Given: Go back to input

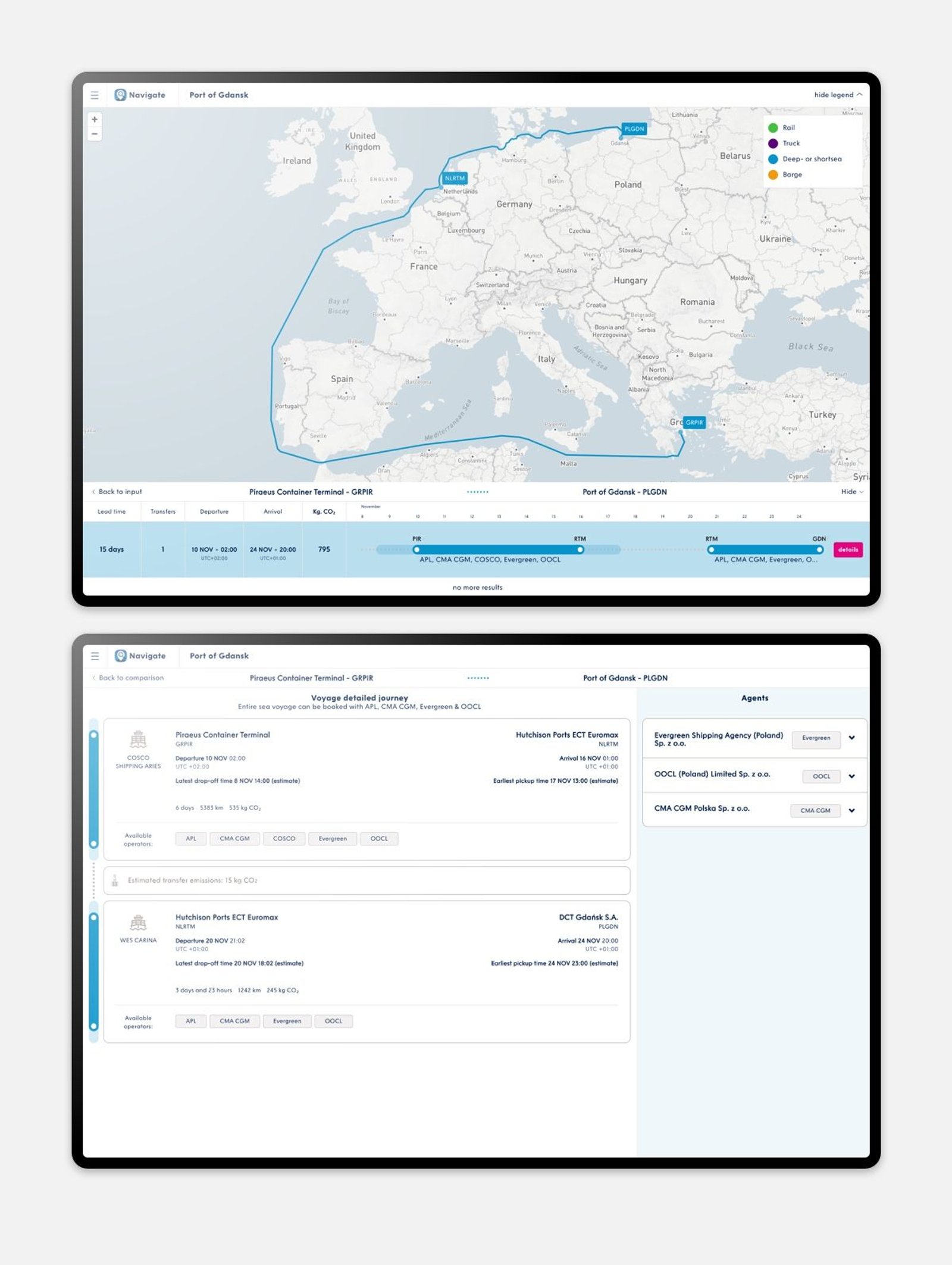Looking at the screenshot, I should [117, 492].
